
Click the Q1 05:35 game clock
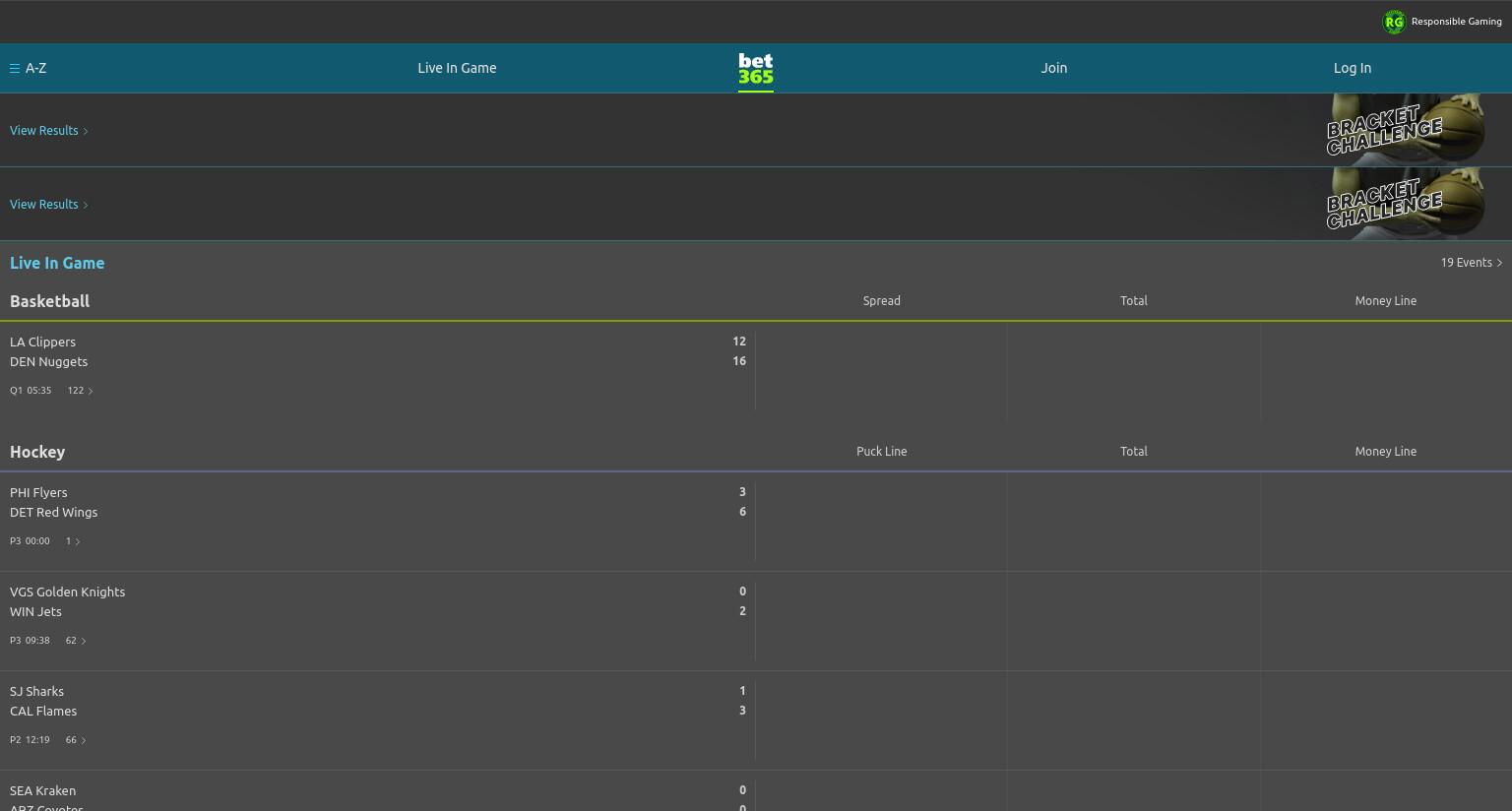tap(31, 391)
